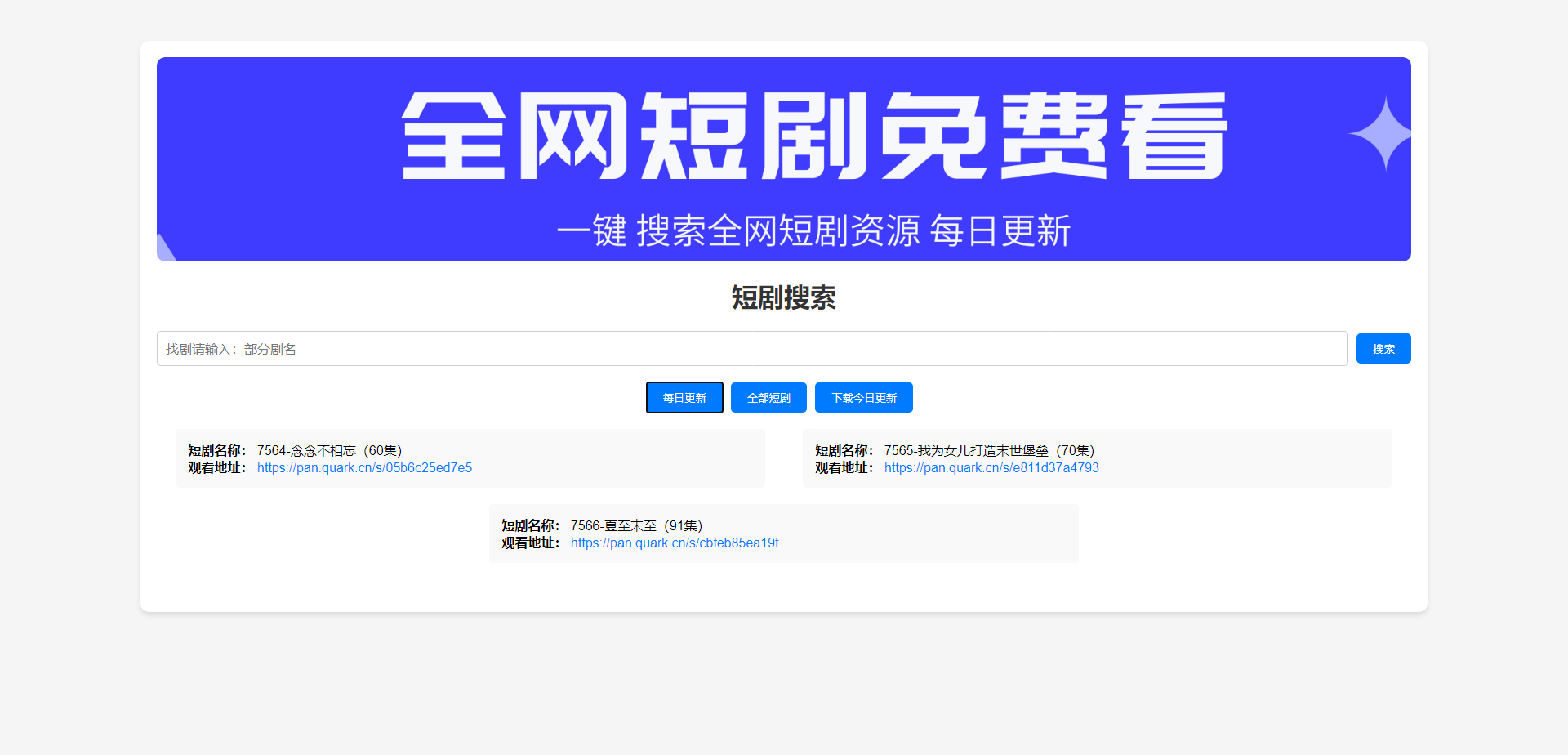Click the episode count（60集）of 念念不相忘
Screen dimensions: 1568x755
coord(384,449)
